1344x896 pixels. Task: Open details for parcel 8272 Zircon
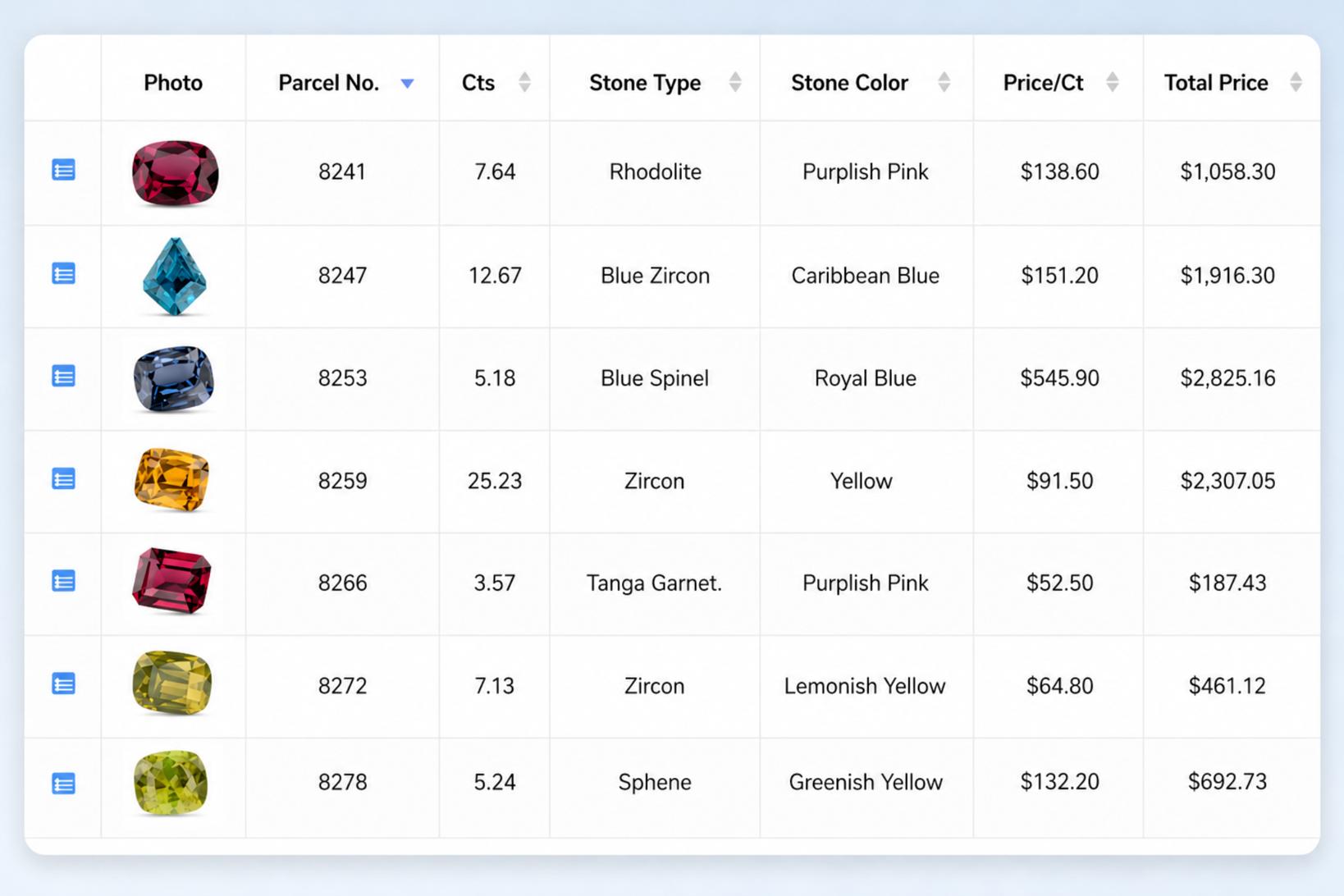click(63, 685)
